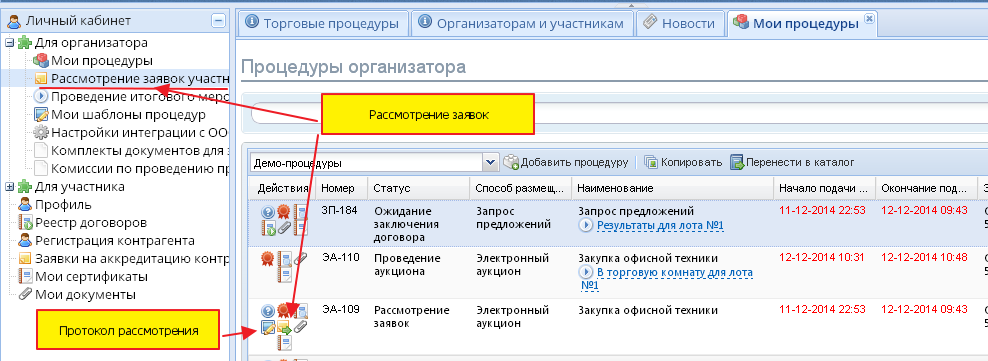Click the bottom notebook icon in row ЭА-109
988x361 pixels.
(284, 343)
